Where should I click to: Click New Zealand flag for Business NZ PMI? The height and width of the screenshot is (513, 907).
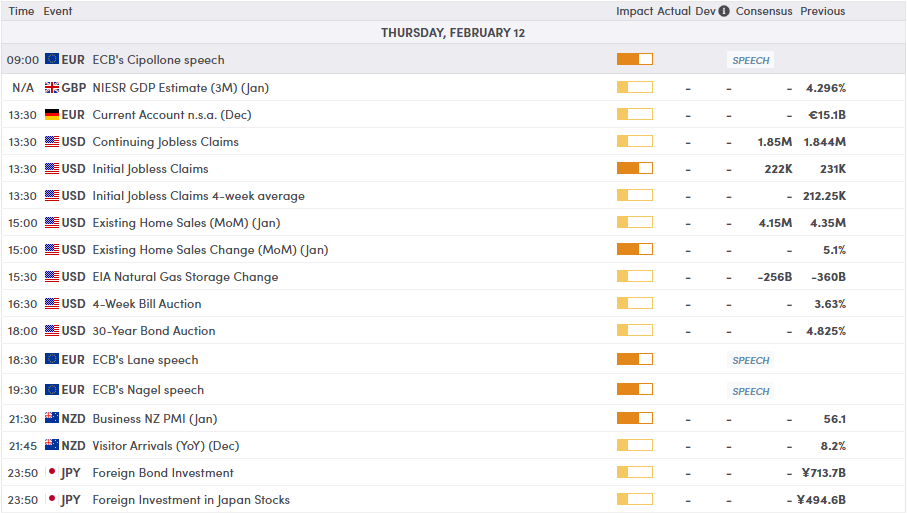click(52, 418)
